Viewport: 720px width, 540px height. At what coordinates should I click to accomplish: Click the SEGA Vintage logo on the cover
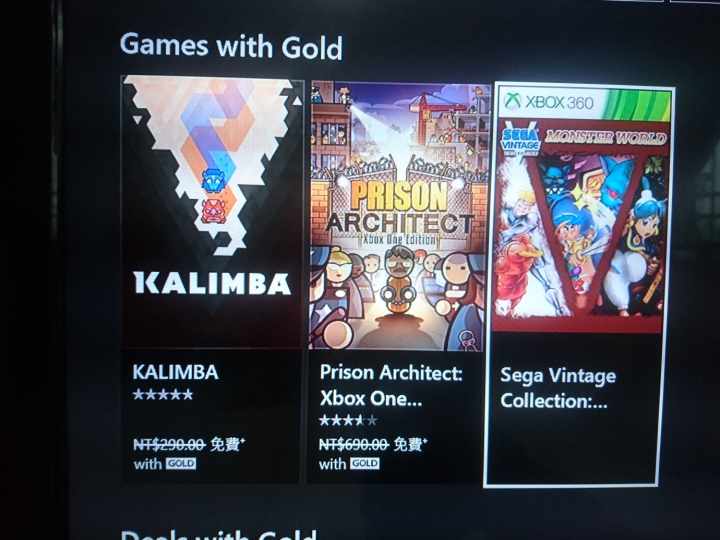520,140
